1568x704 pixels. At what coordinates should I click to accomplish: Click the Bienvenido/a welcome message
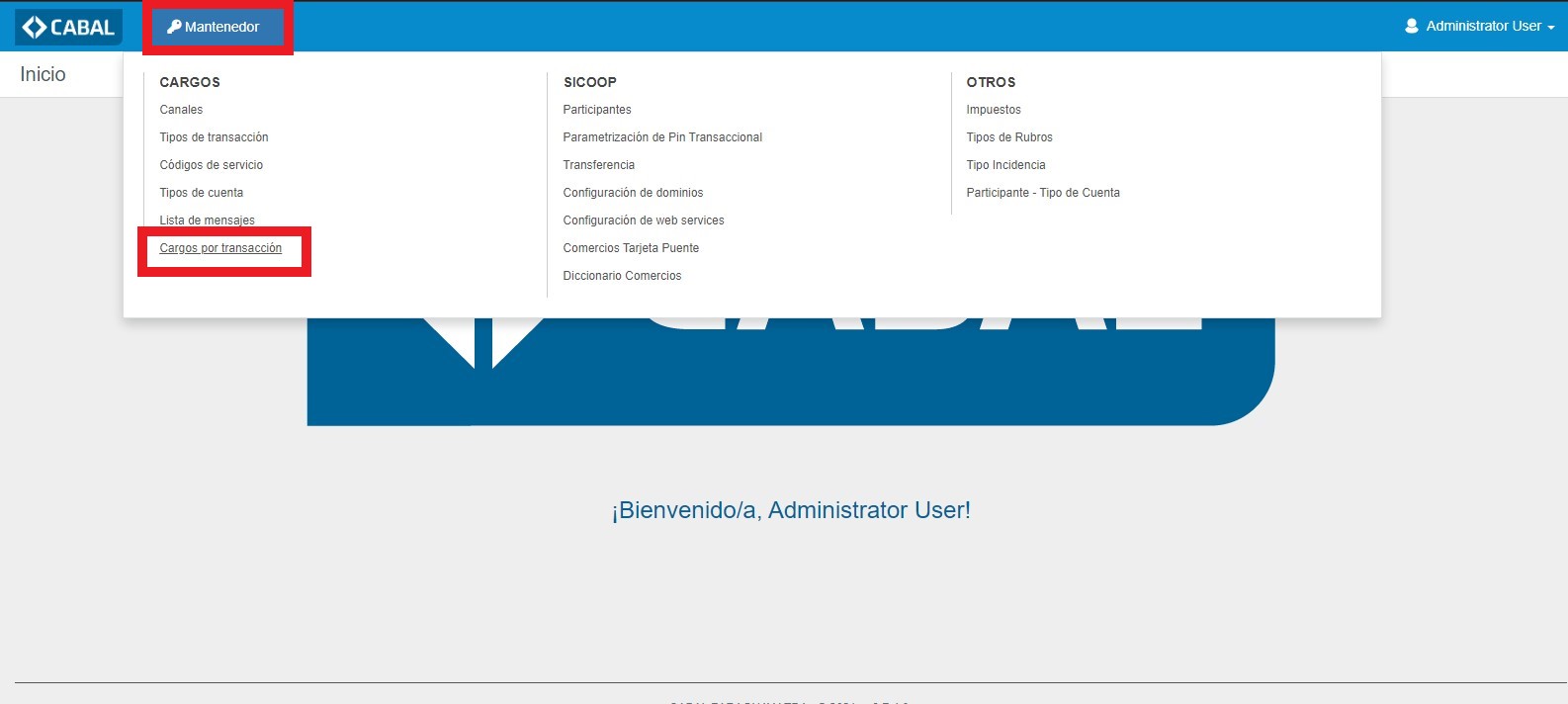(x=791, y=510)
